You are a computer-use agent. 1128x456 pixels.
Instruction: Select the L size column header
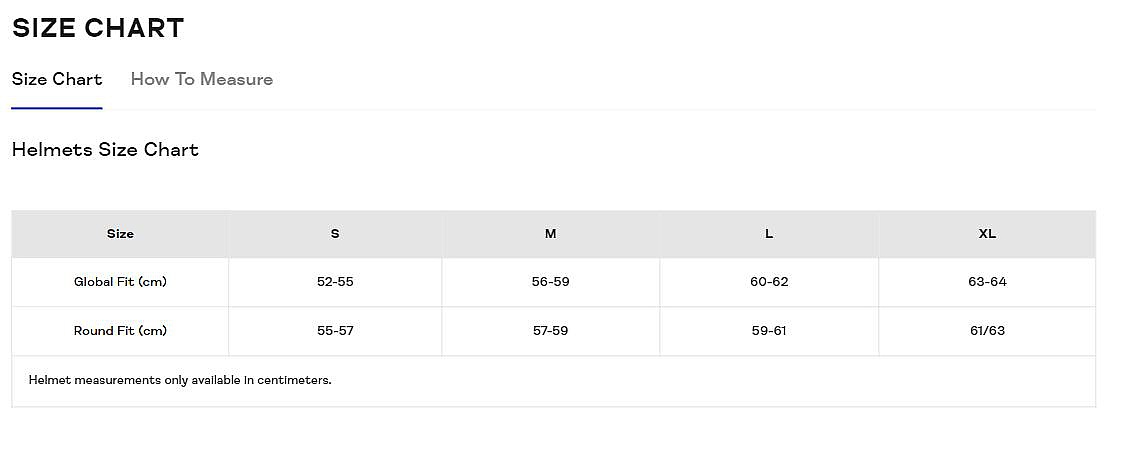pyautogui.click(x=769, y=234)
